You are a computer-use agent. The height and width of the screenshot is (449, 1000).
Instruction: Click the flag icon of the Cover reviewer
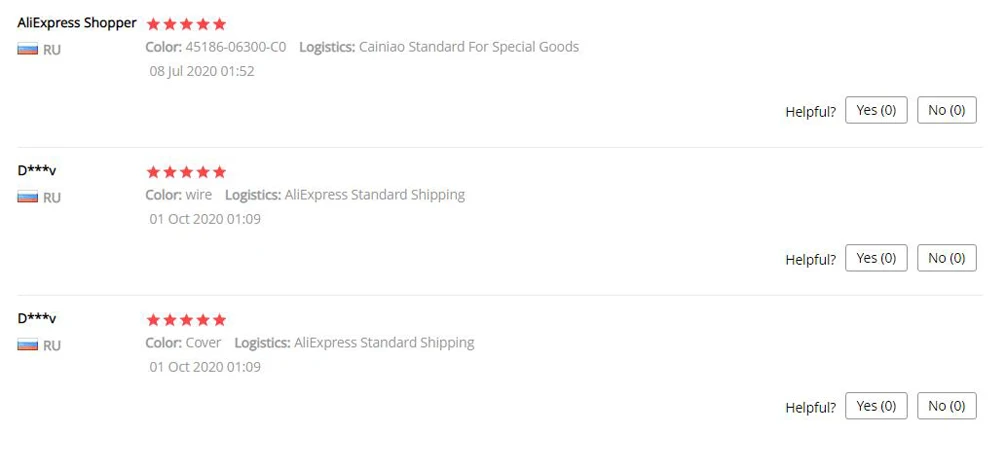pyautogui.click(x=28, y=345)
